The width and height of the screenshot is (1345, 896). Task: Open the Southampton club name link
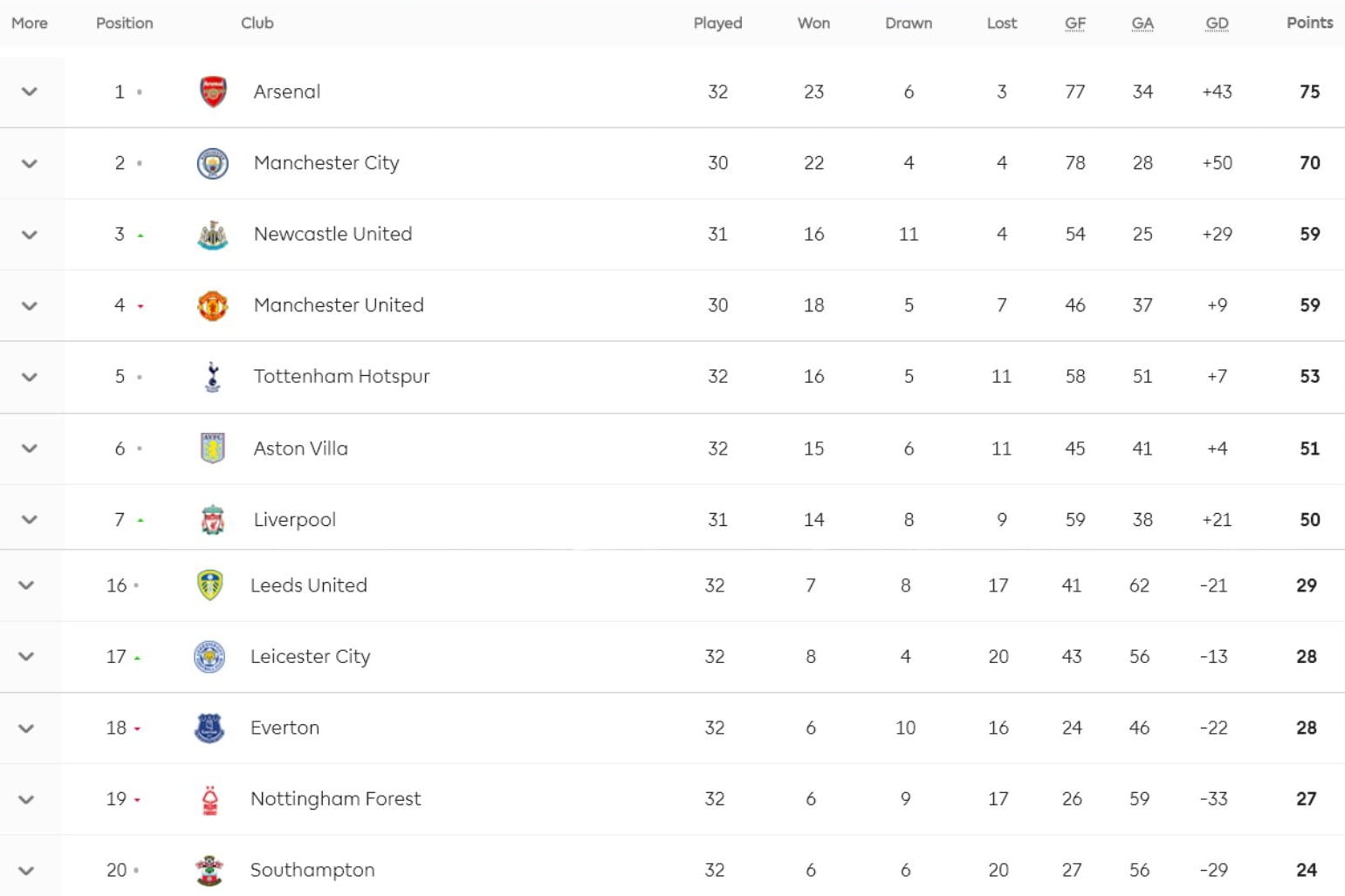tap(312, 870)
